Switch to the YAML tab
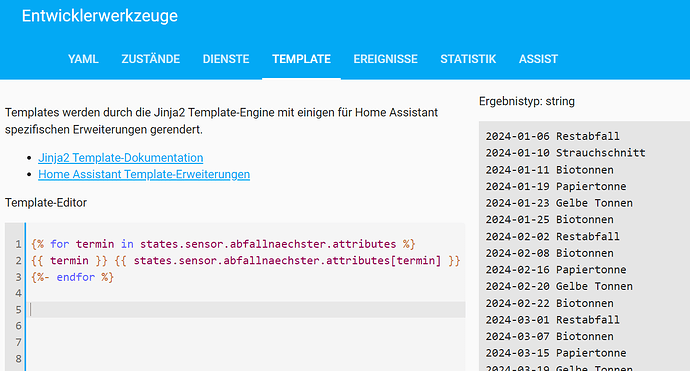This screenshot has height=371, width=690. click(83, 59)
